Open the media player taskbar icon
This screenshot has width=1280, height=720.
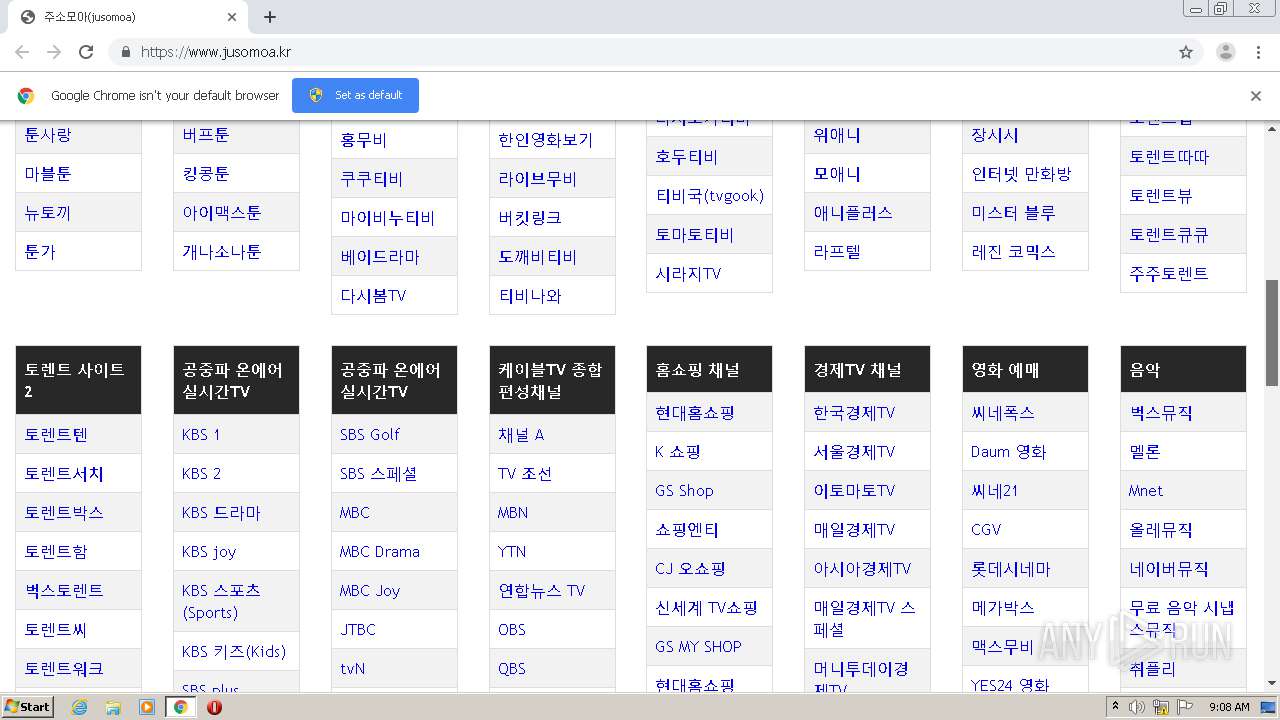tap(147, 707)
